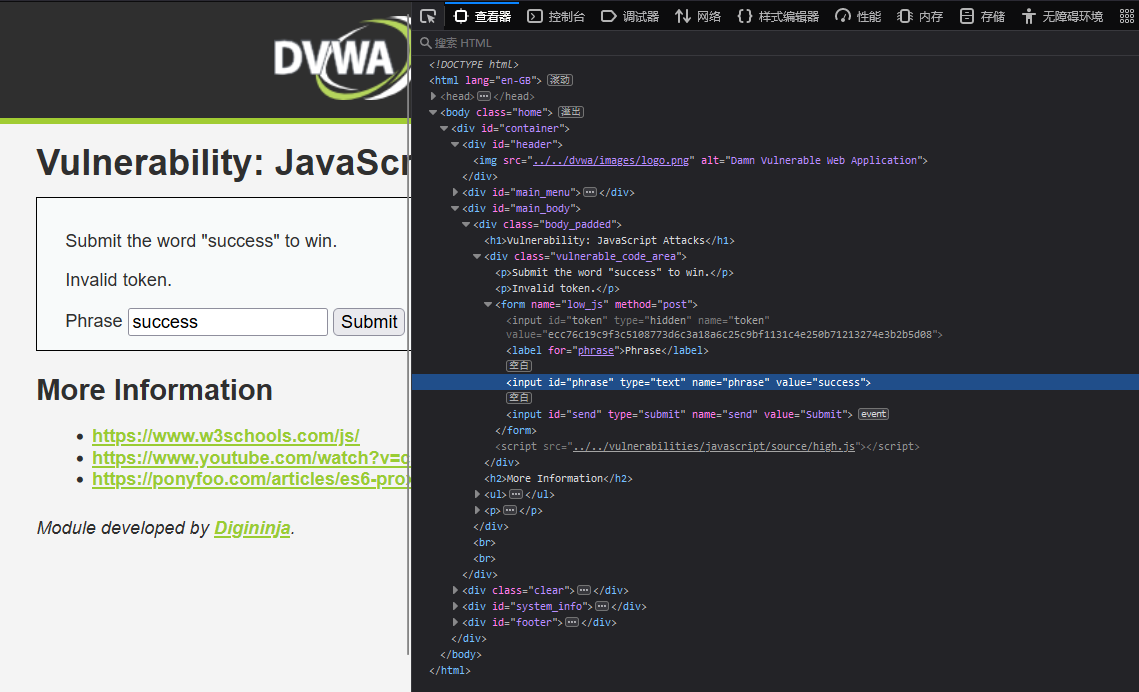
Task: Click the DevTools overflow ⋮ menu icon
Action: tap(1128, 16)
